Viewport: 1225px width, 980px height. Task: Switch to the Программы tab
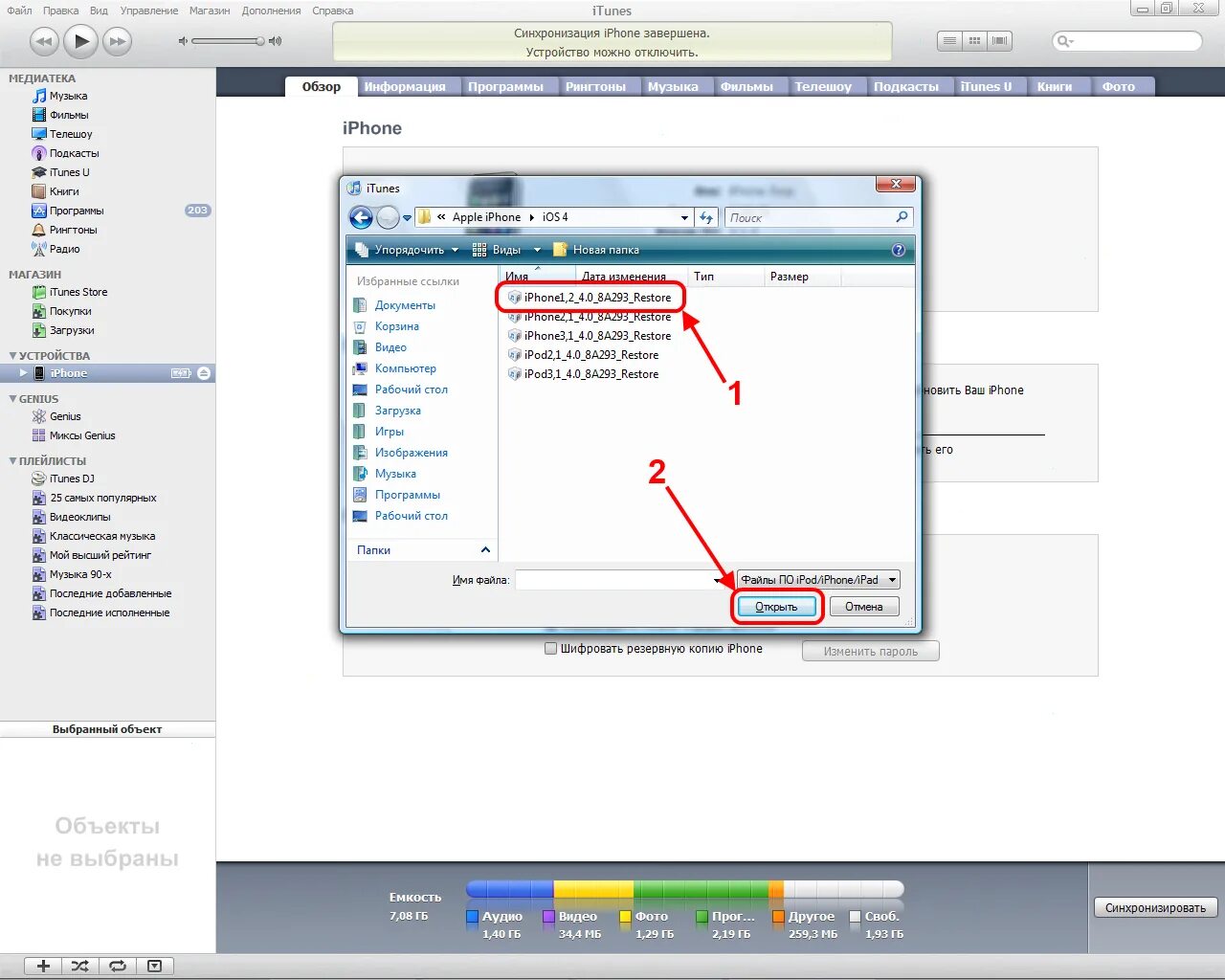505,87
